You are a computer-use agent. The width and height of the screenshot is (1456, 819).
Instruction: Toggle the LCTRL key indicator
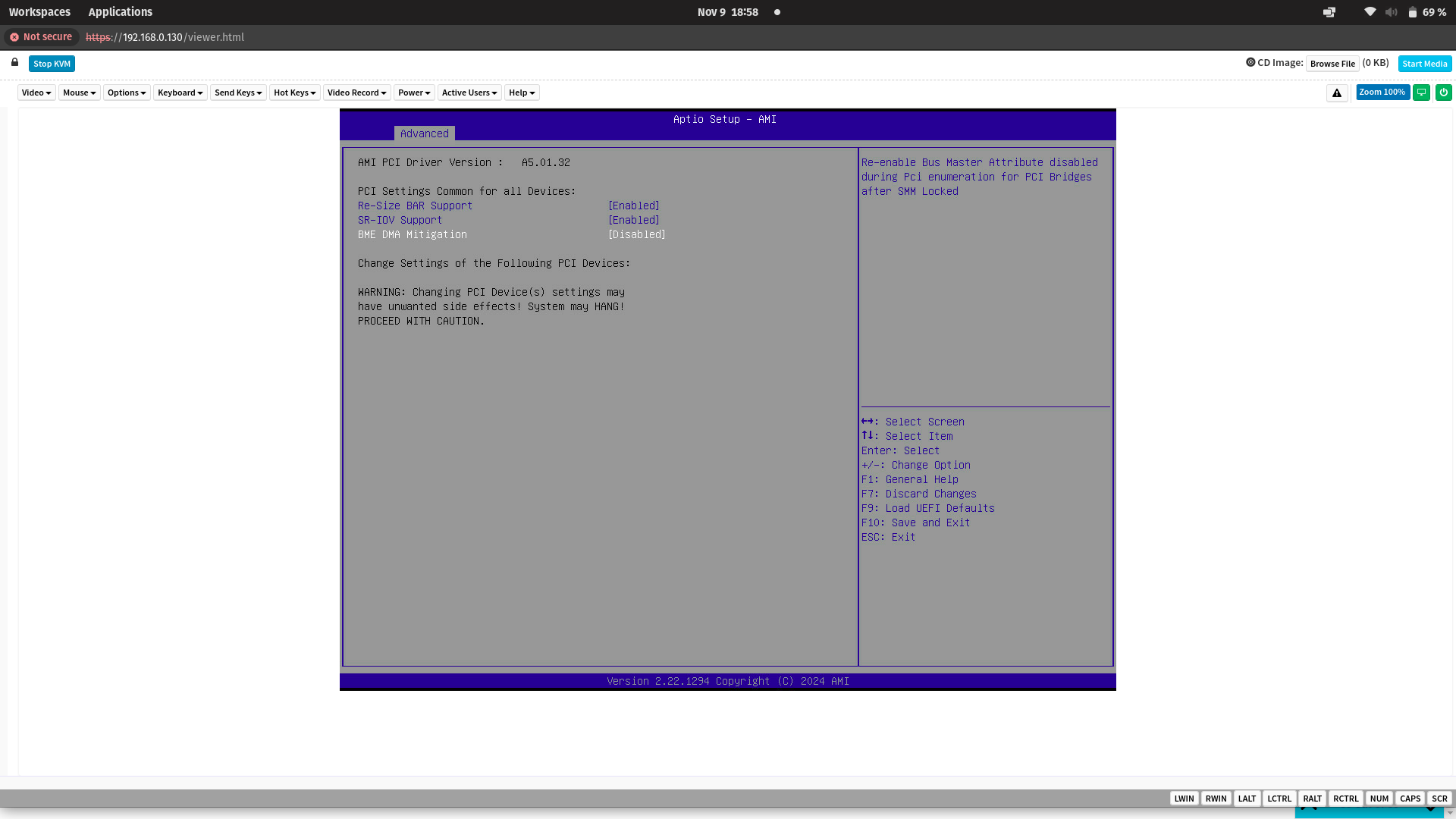click(x=1279, y=799)
